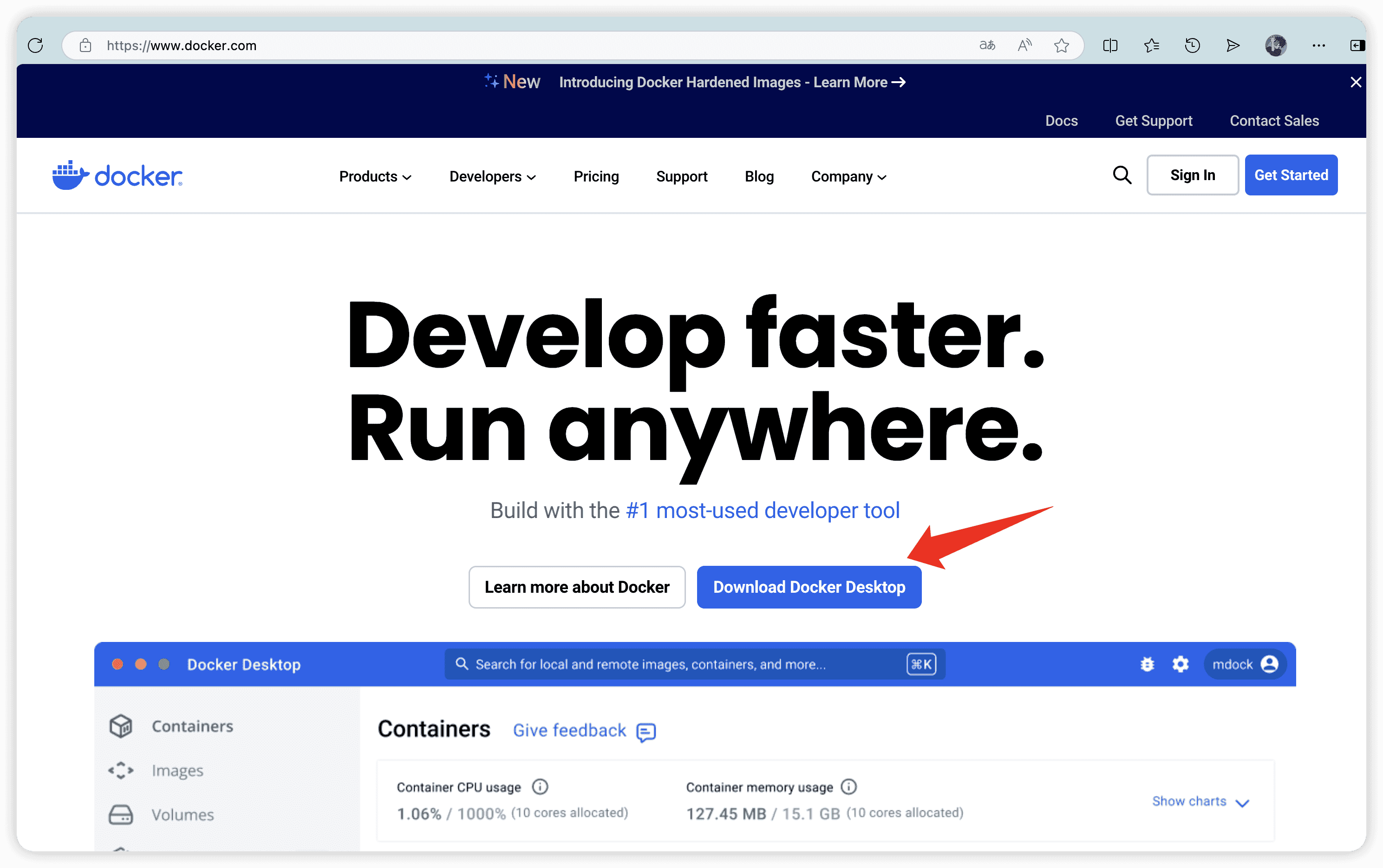Open the Blog nav item
The width and height of the screenshot is (1383, 868).
[x=759, y=176]
